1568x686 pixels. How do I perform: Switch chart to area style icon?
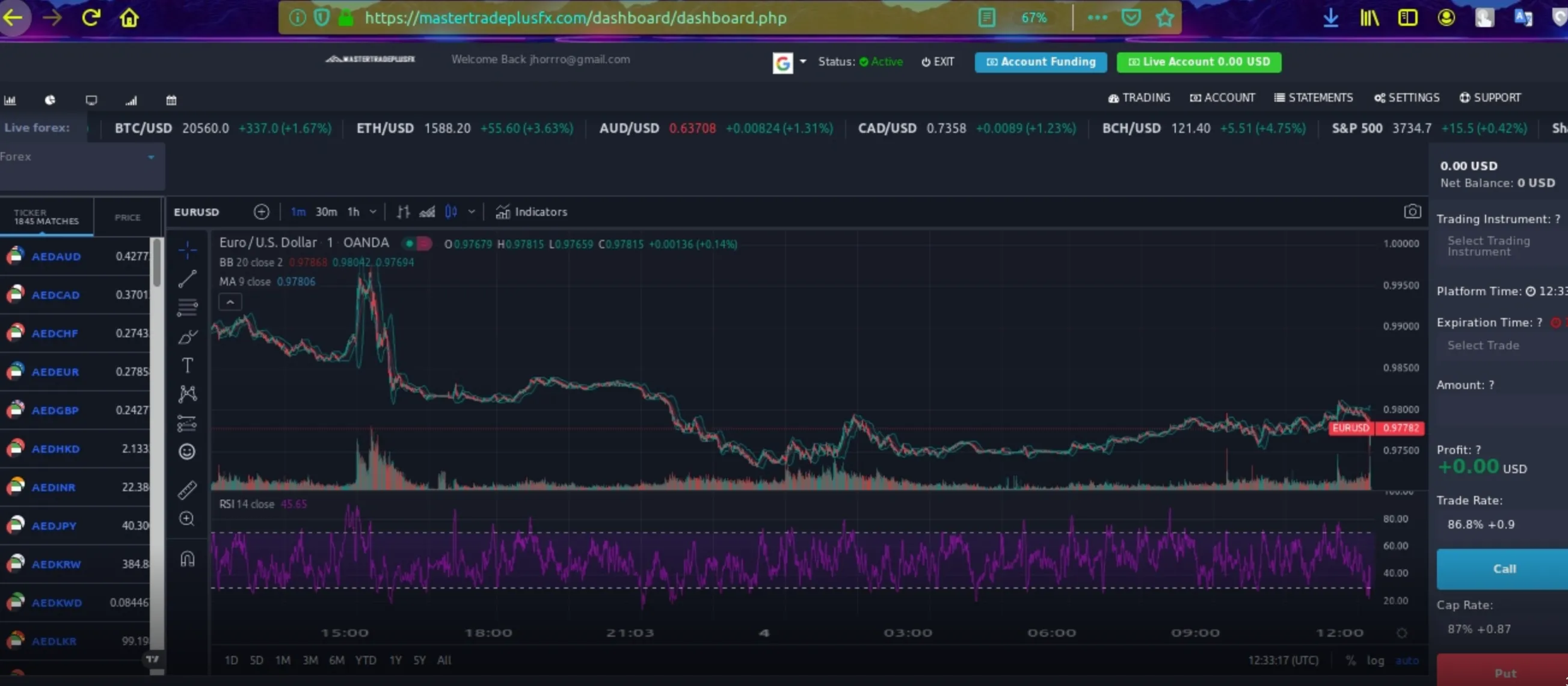(x=427, y=212)
